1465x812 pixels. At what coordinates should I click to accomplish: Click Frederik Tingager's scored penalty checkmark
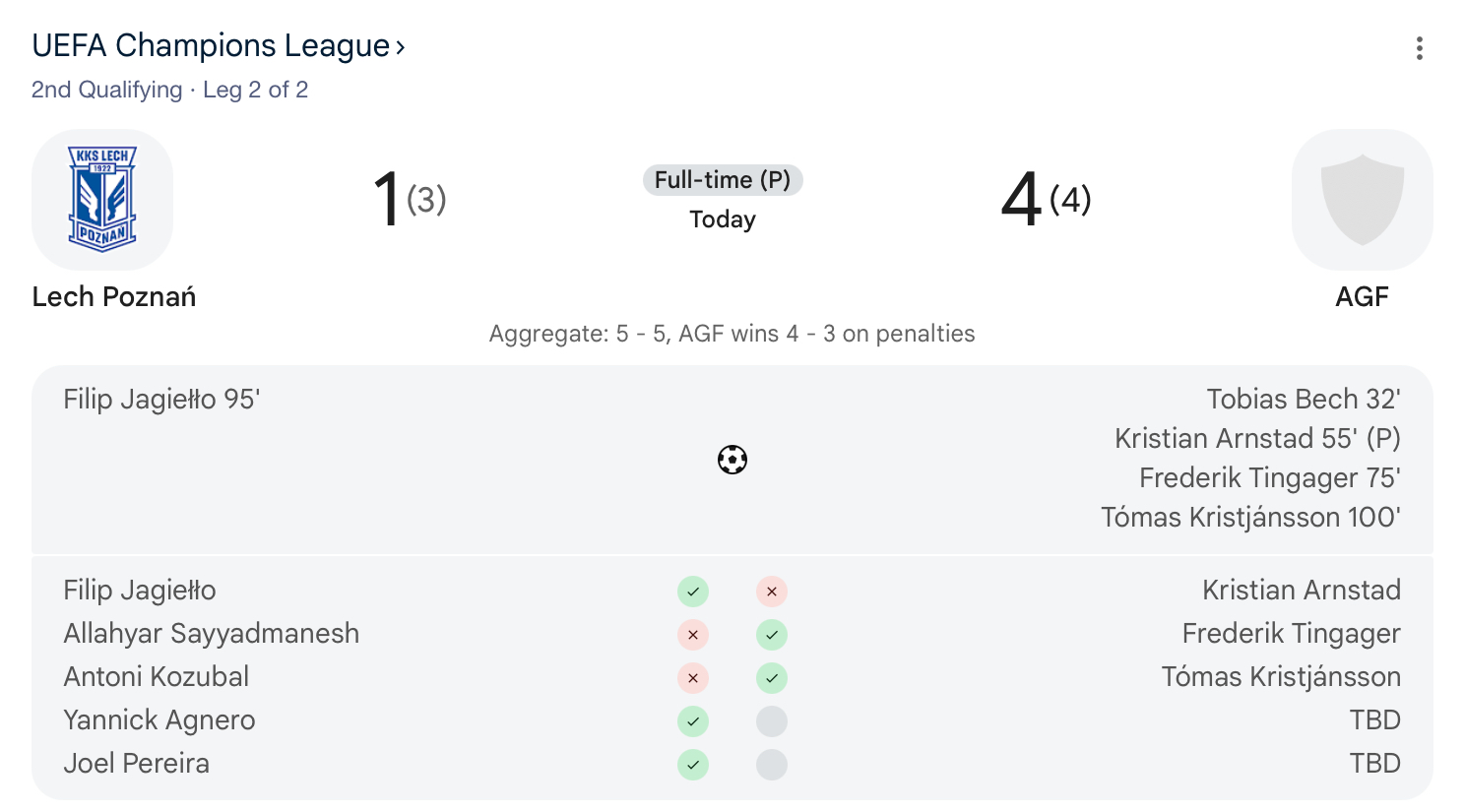pos(772,635)
